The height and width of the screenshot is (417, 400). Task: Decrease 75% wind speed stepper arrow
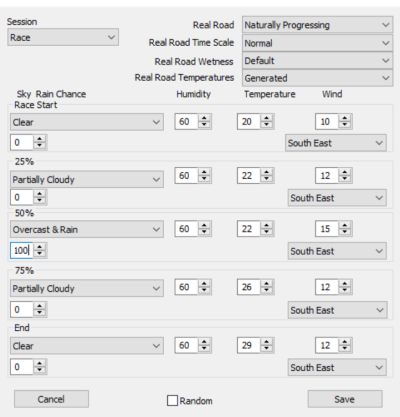[x=345, y=290]
